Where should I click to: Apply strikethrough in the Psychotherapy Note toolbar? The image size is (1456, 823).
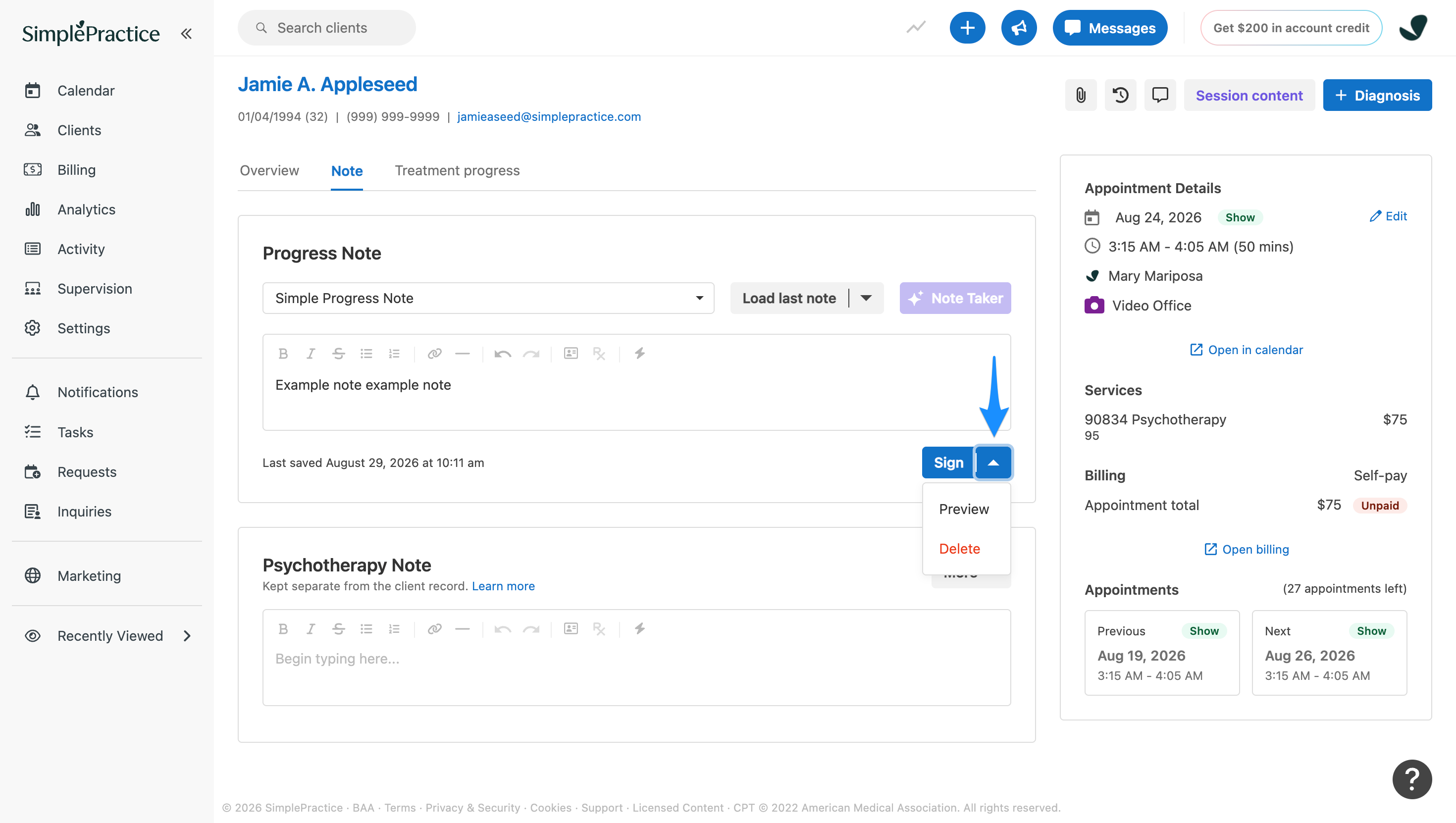pos(339,628)
